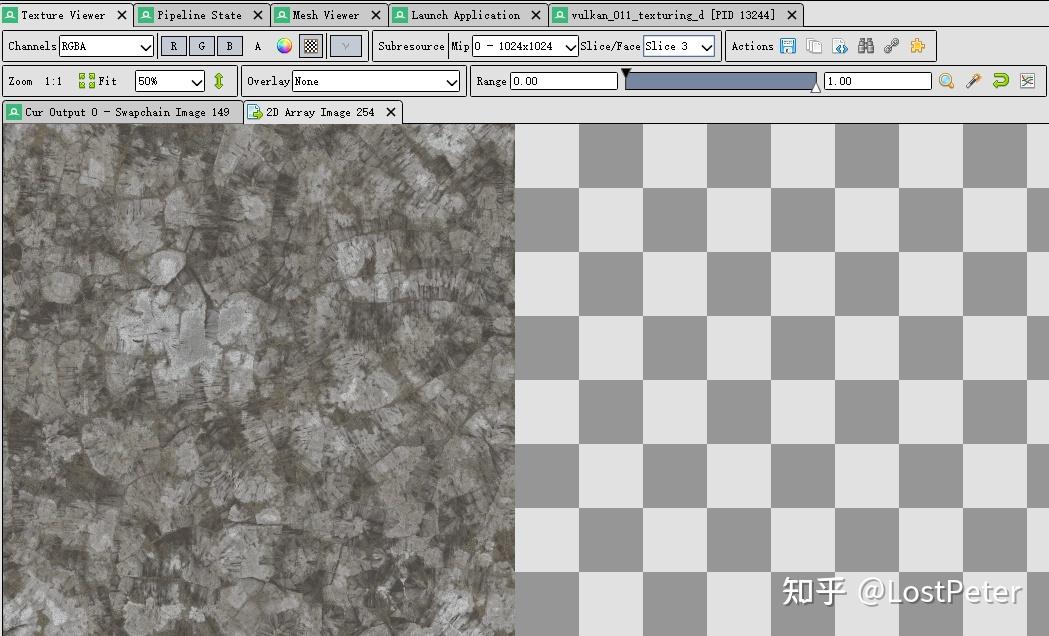Save the current texture to disk
The width and height of the screenshot is (1049, 636).
[789, 46]
